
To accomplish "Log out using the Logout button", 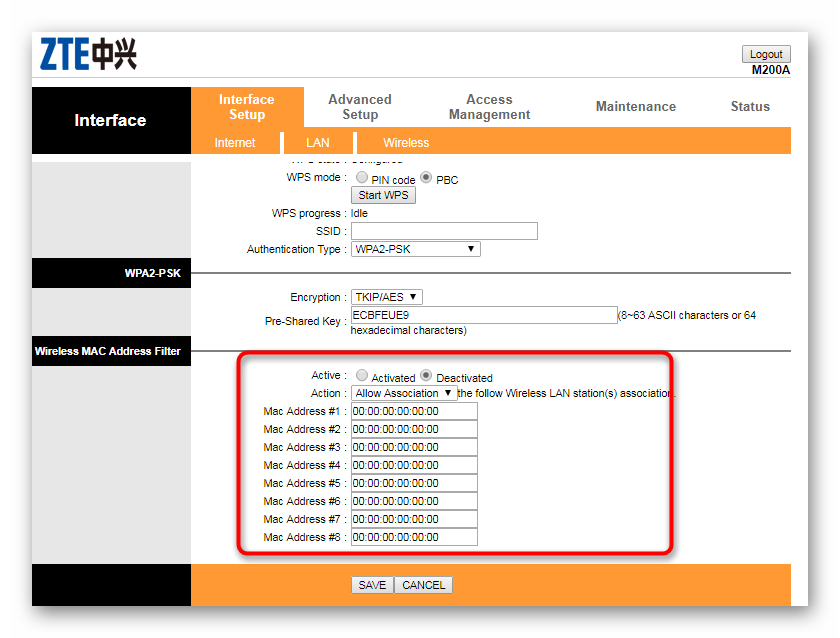I will (x=766, y=54).
